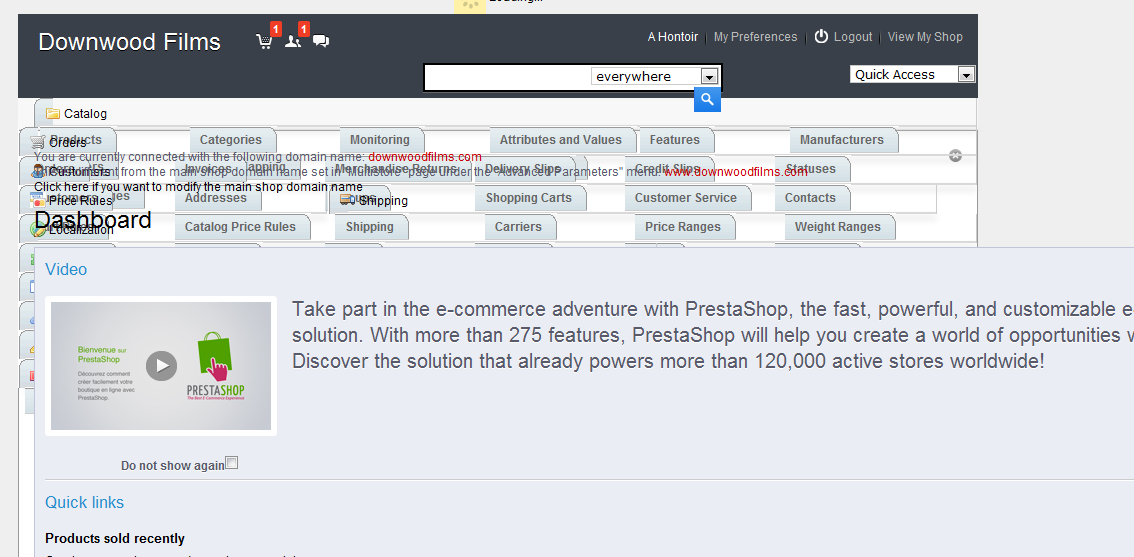Open the Quick Access dropdown
1134x557 pixels.
(913, 74)
